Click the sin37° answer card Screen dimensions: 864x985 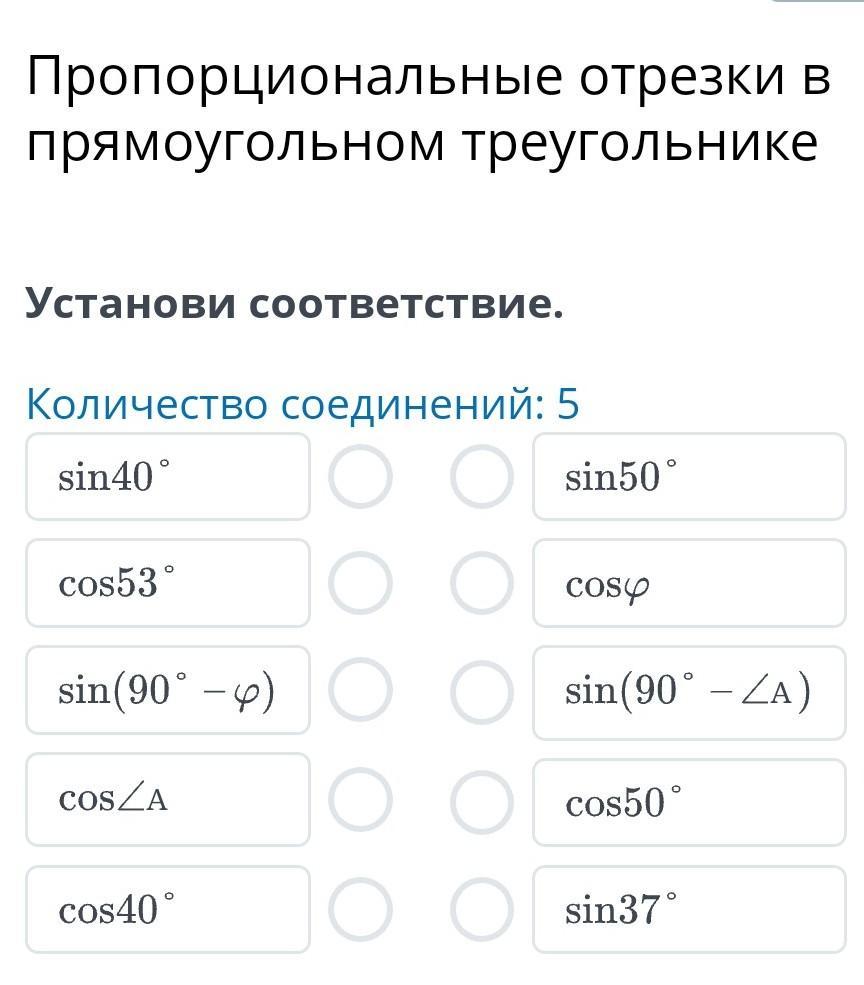pos(689,909)
